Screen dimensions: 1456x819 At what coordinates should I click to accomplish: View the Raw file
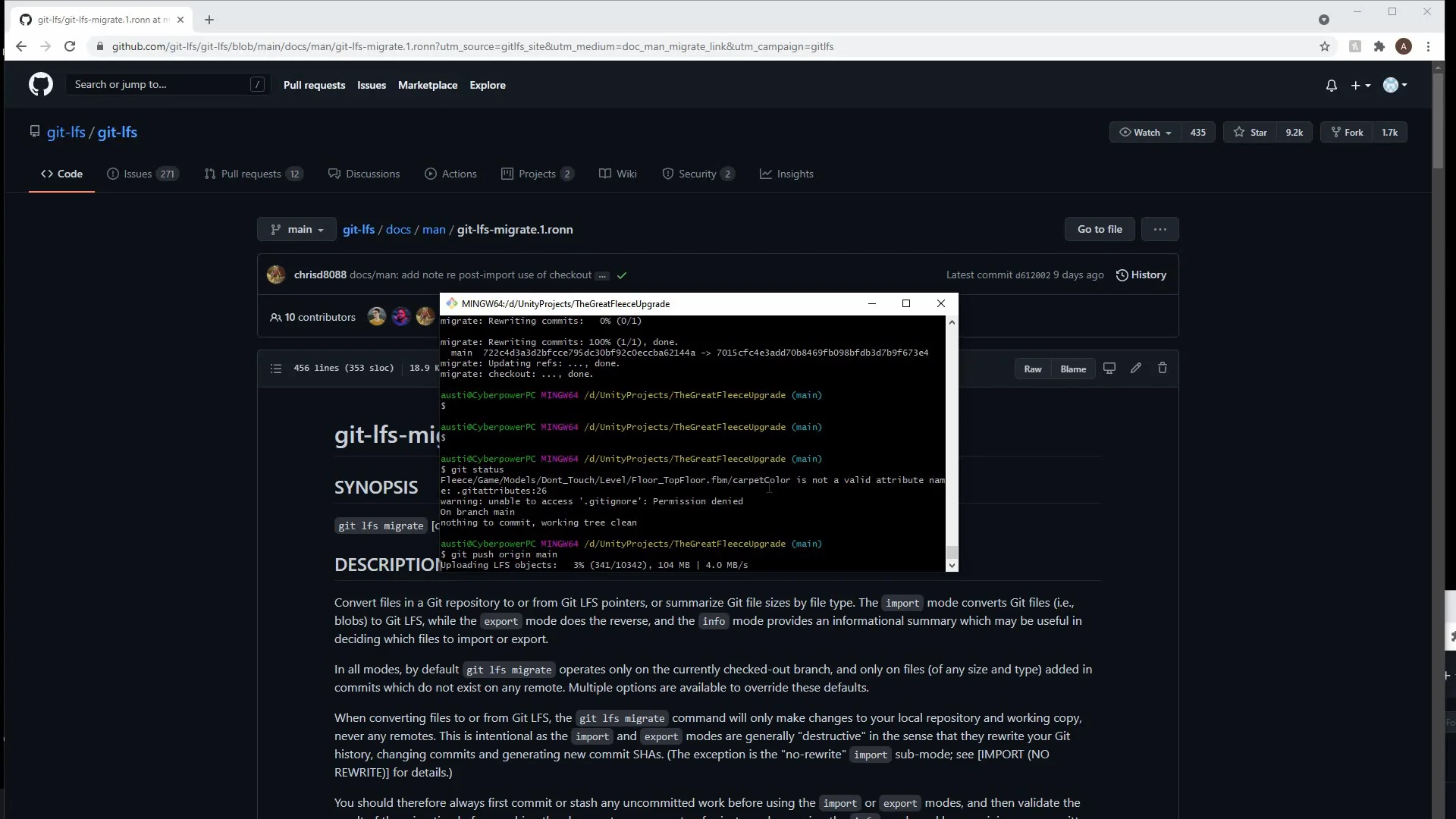[x=1033, y=369]
